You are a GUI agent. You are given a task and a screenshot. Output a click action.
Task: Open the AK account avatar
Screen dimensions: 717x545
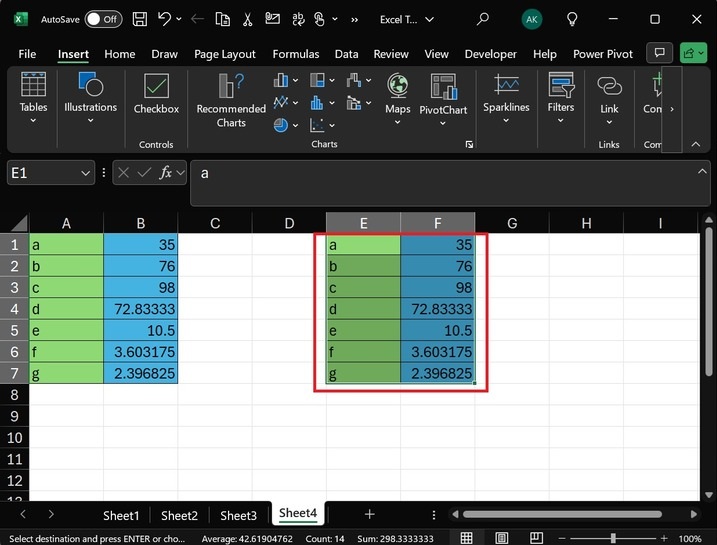coord(531,19)
